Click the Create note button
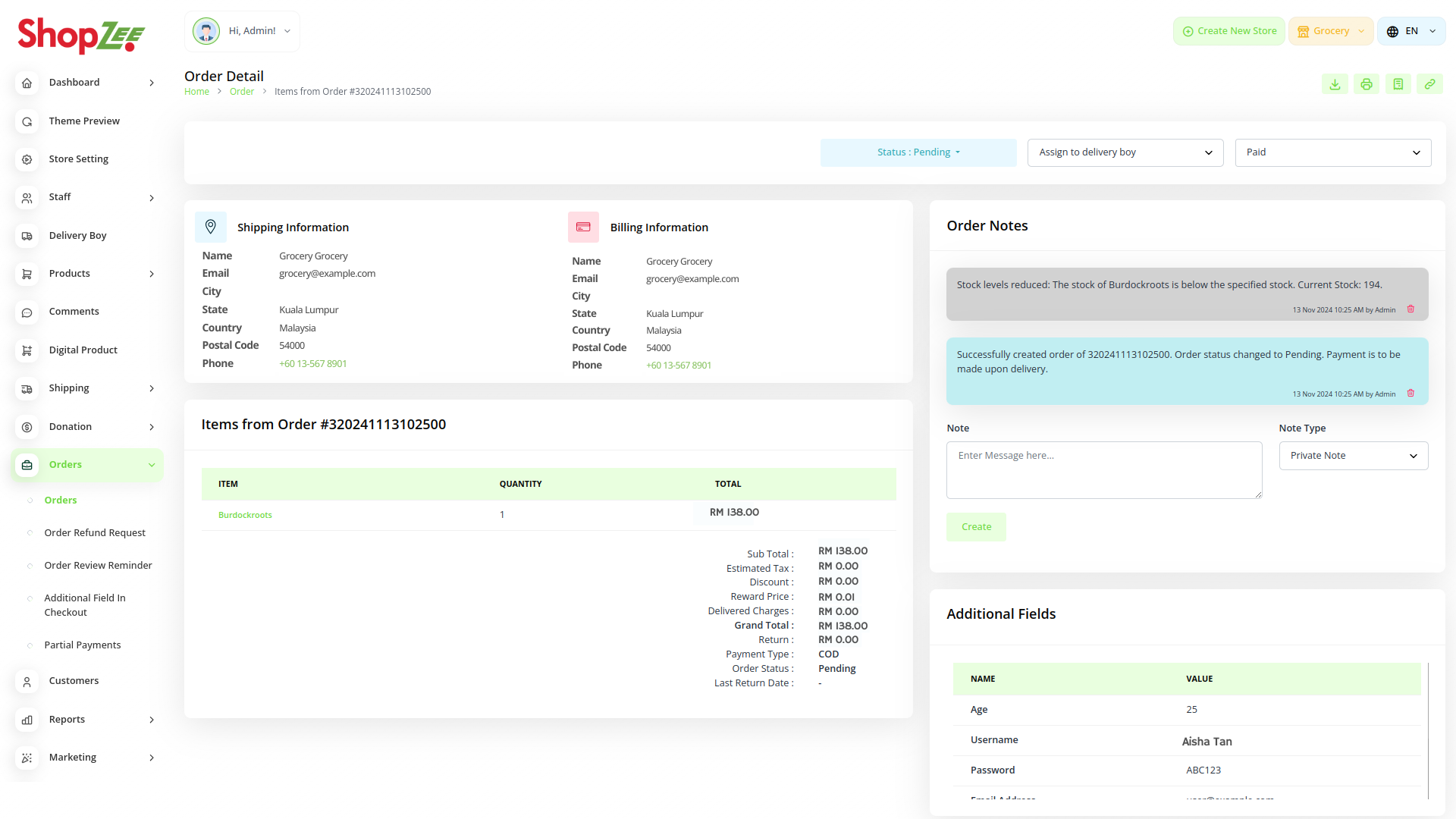This screenshot has height=819, width=1456. tap(976, 527)
